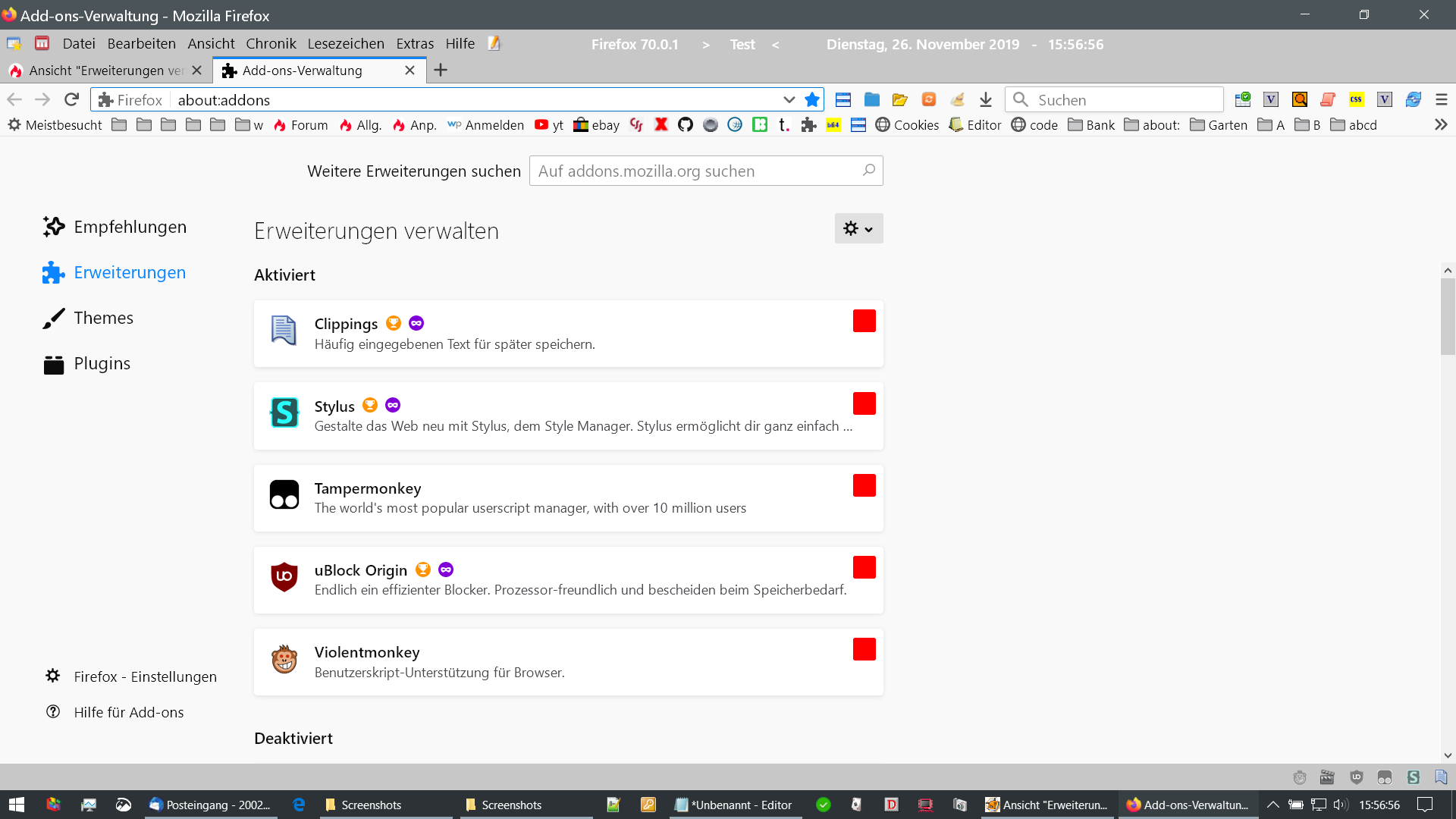
Task: Click the GitHub bookmark icon
Action: [x=685, y=124]
